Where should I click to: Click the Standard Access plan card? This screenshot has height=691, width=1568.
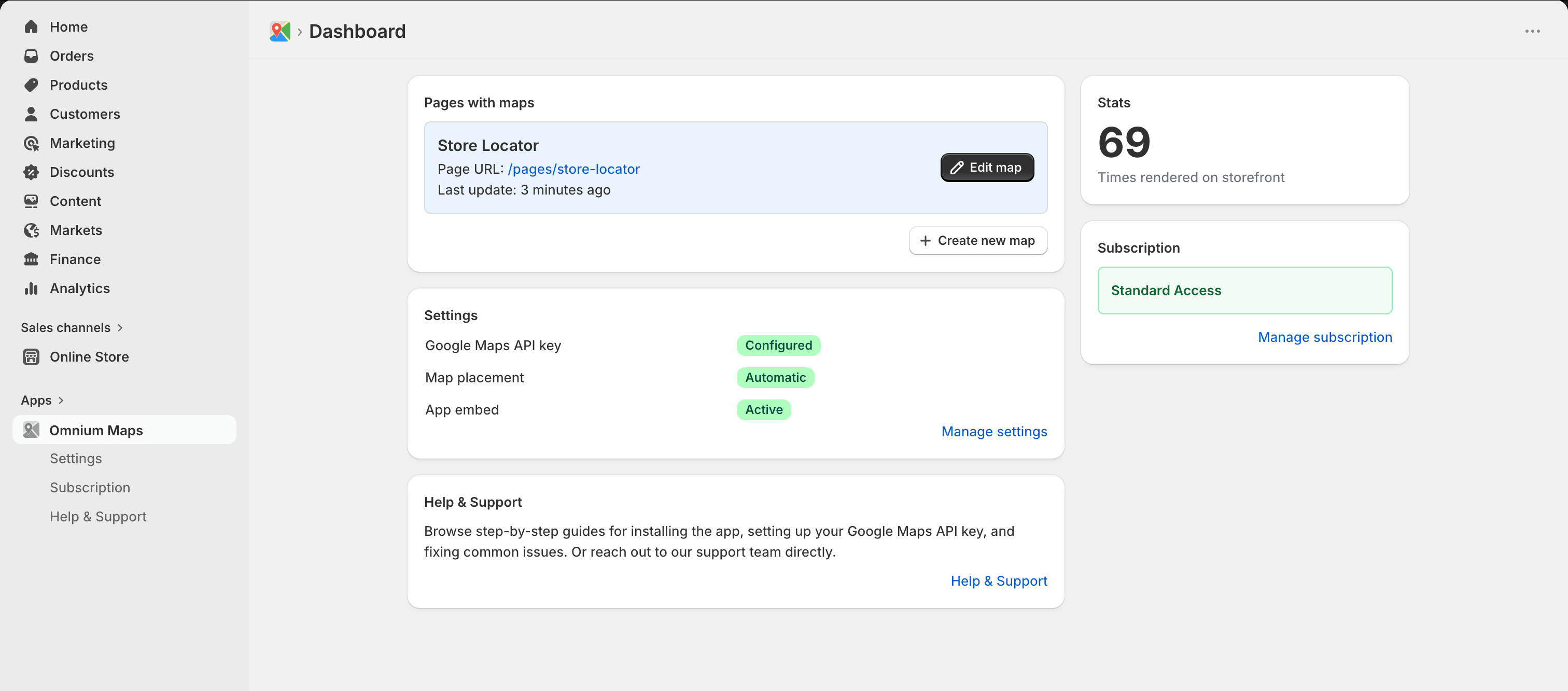coord(1244,291)
